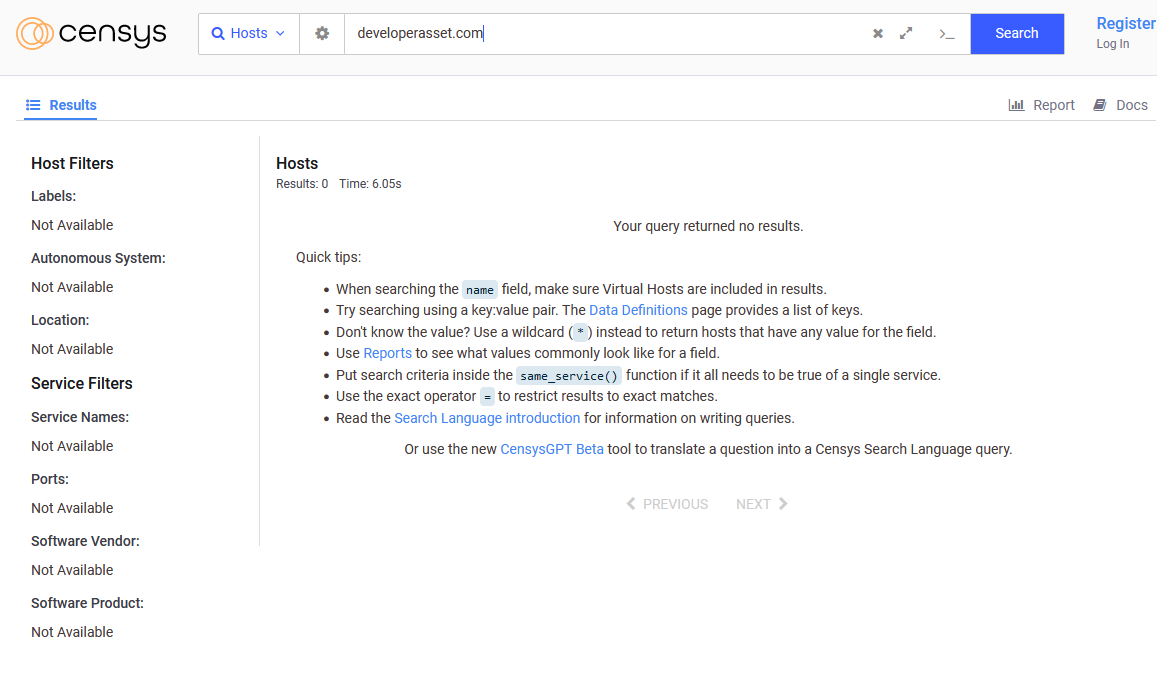Click the Ports filter label
Image resolution: width=1157 pixels, height=683 pixels.
[x=49, y=479]
